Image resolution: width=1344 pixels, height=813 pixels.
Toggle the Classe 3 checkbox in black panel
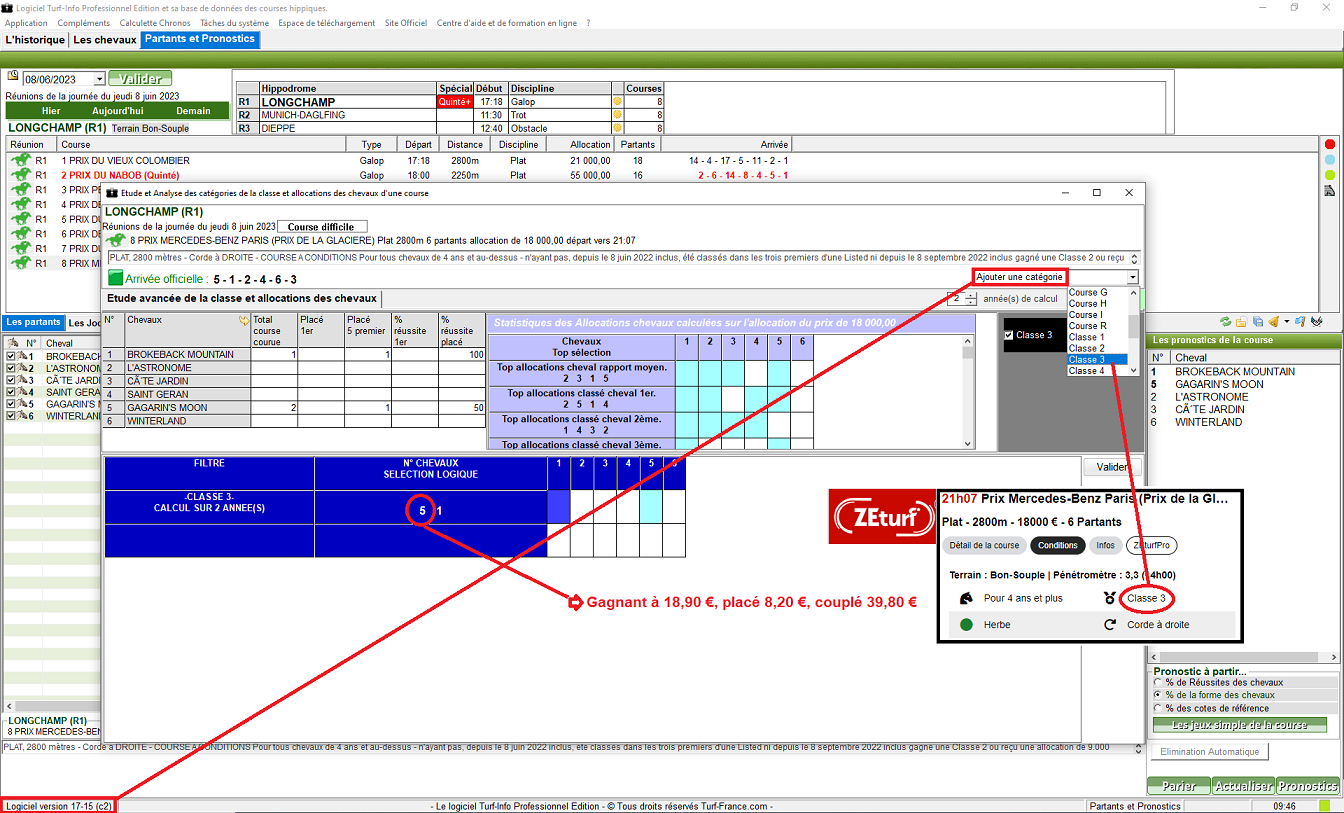(x=1008, y=335)
